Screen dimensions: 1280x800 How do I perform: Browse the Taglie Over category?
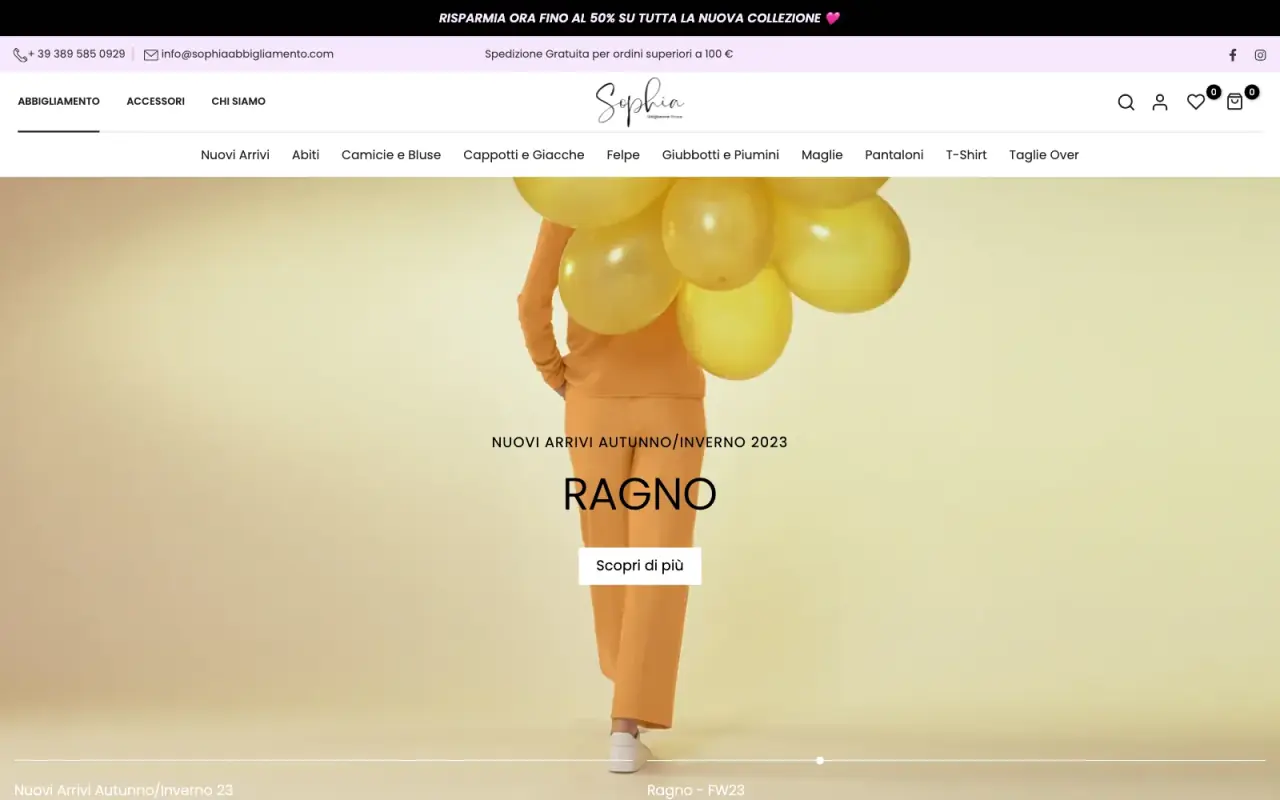1044,155
